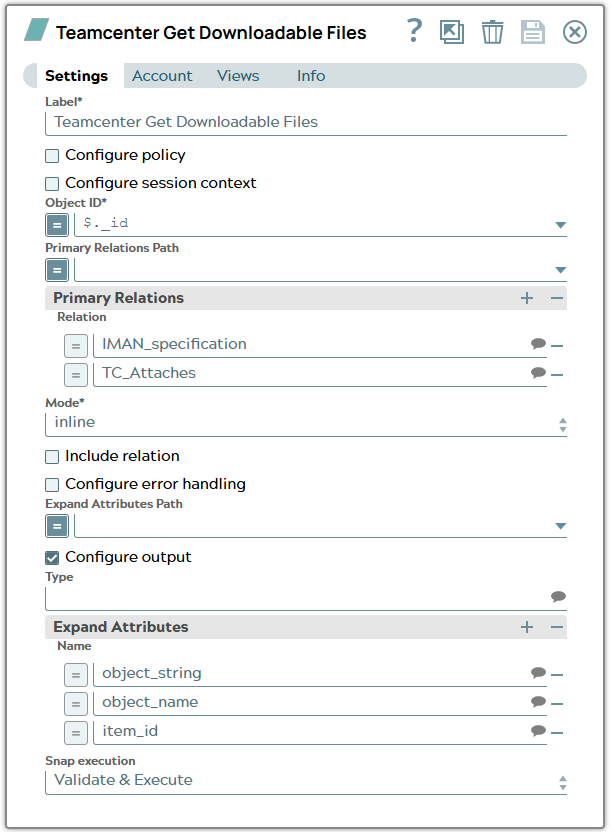612x832 pixels.
Task: Click the trash delete icon
Action: click(x=492, y=32)
